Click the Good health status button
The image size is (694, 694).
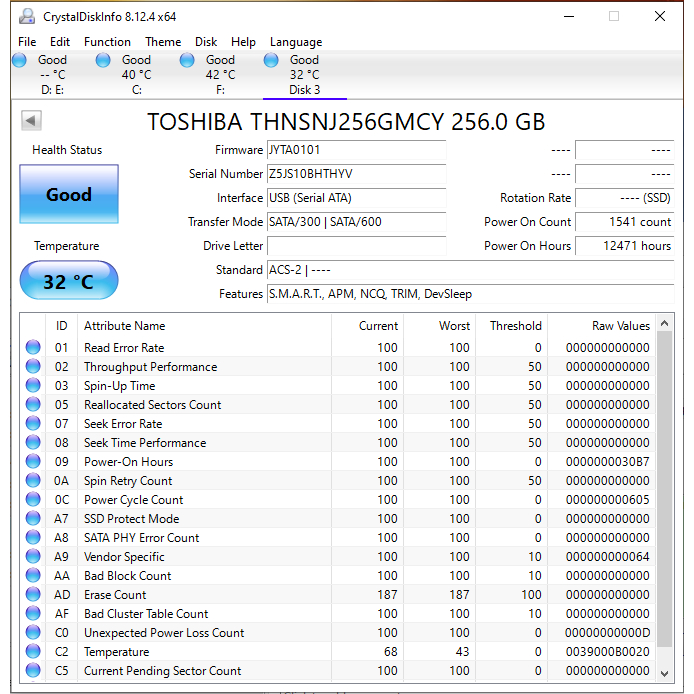point(69,195)
